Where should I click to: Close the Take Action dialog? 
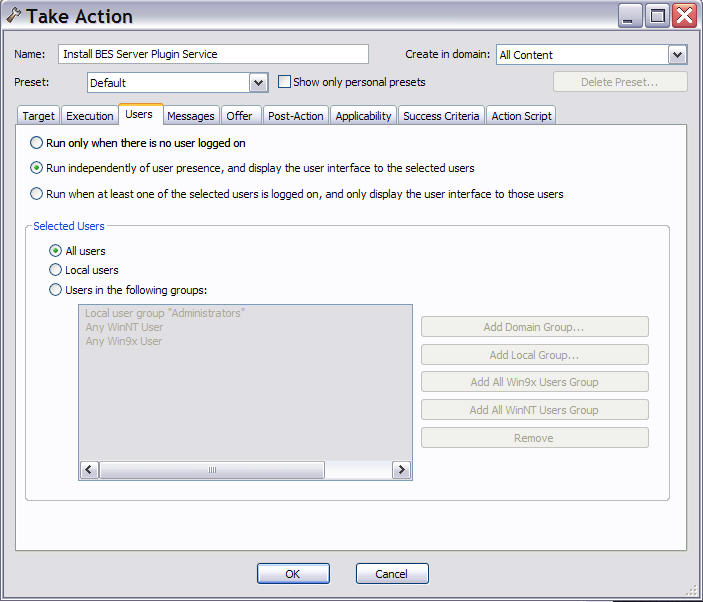[685, 17]
